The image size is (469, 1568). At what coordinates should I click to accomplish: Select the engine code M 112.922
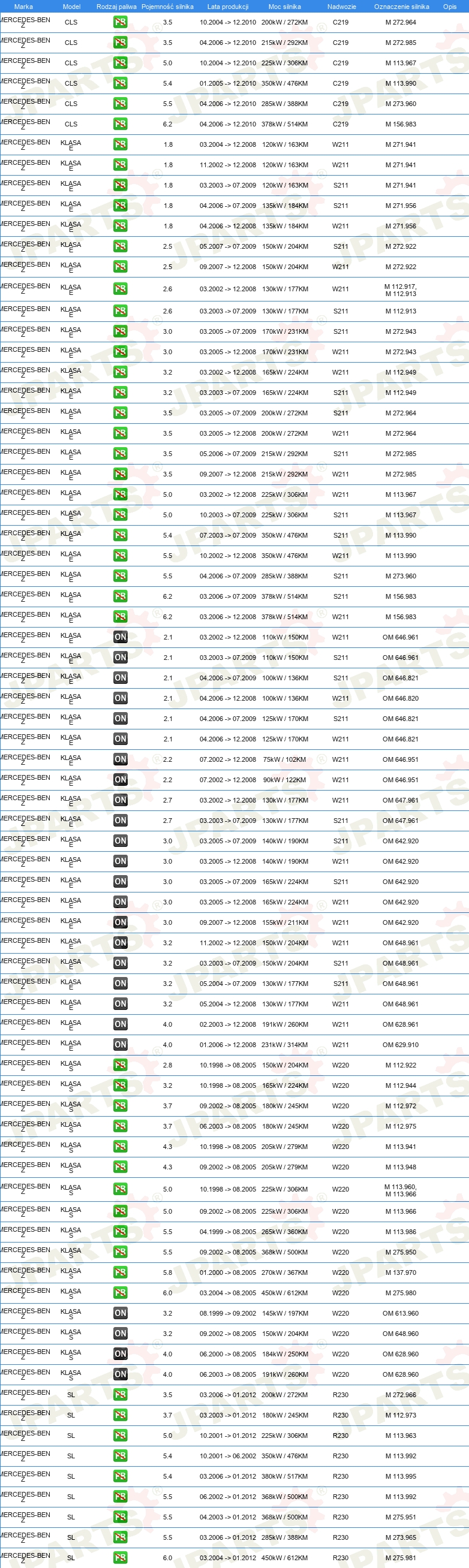[401, 1065]
